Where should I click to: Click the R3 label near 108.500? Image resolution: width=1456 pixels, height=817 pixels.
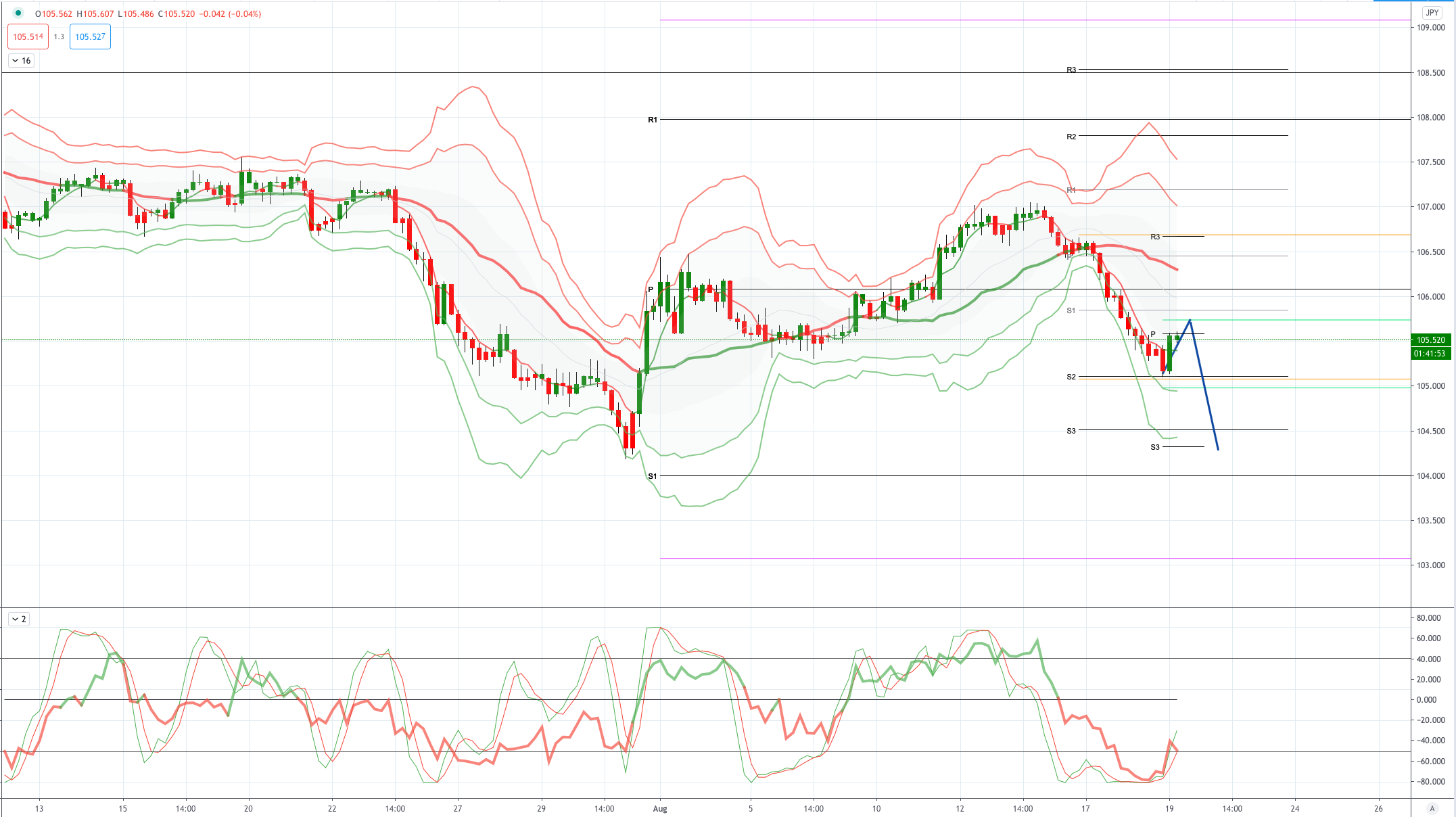(x=1071, y=70)
